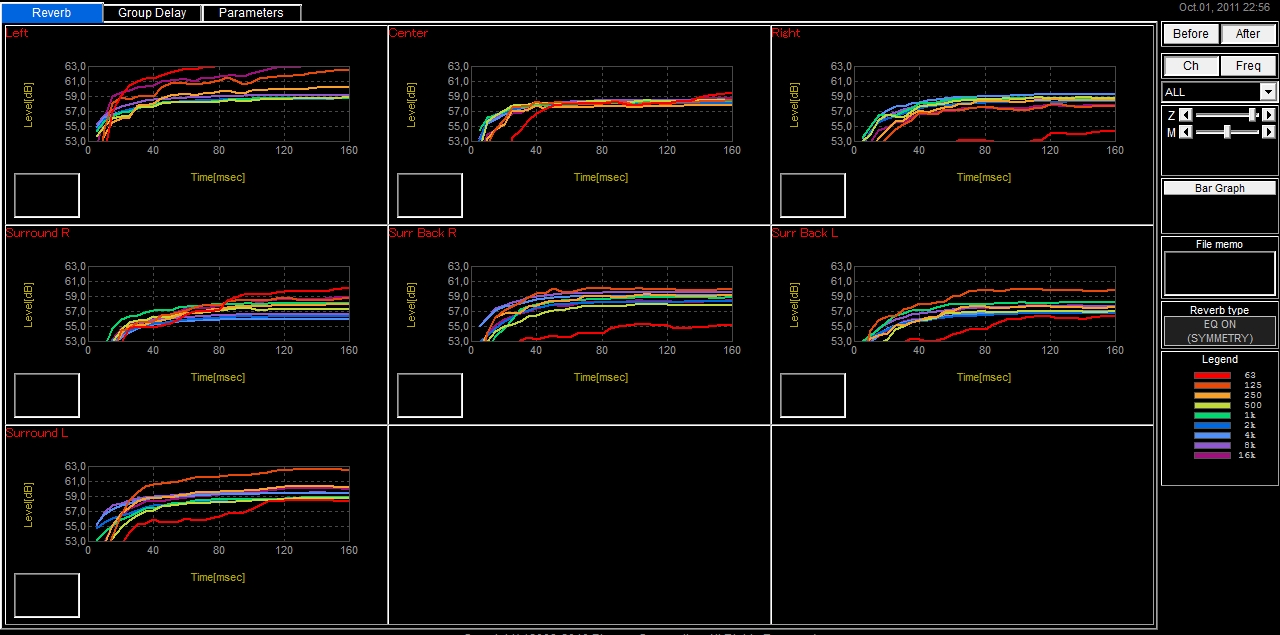Viewport: 1280px width, 635px height.
Task: Switch to the Group Delay tab
Action: pos(152,13)
